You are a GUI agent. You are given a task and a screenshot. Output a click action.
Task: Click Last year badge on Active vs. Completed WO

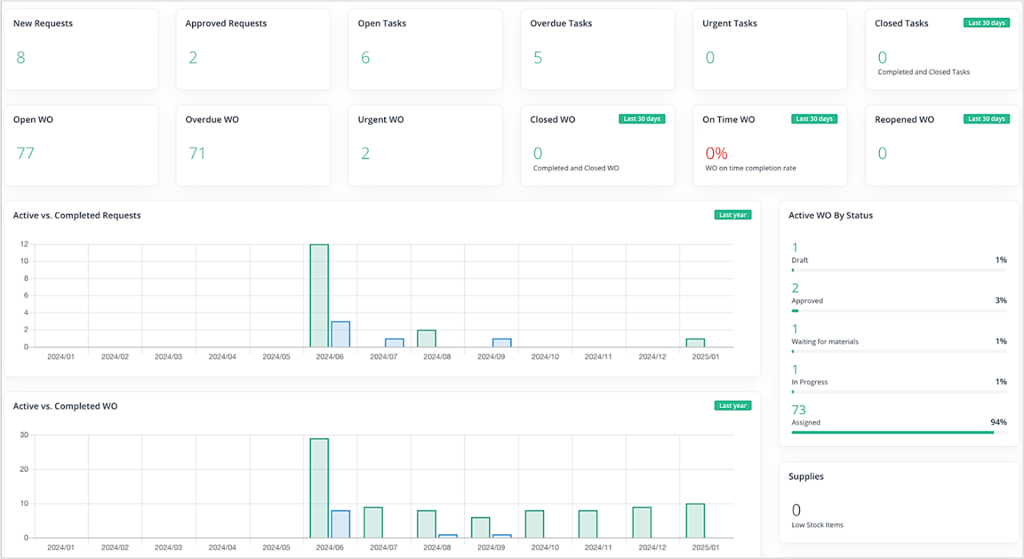732,405
